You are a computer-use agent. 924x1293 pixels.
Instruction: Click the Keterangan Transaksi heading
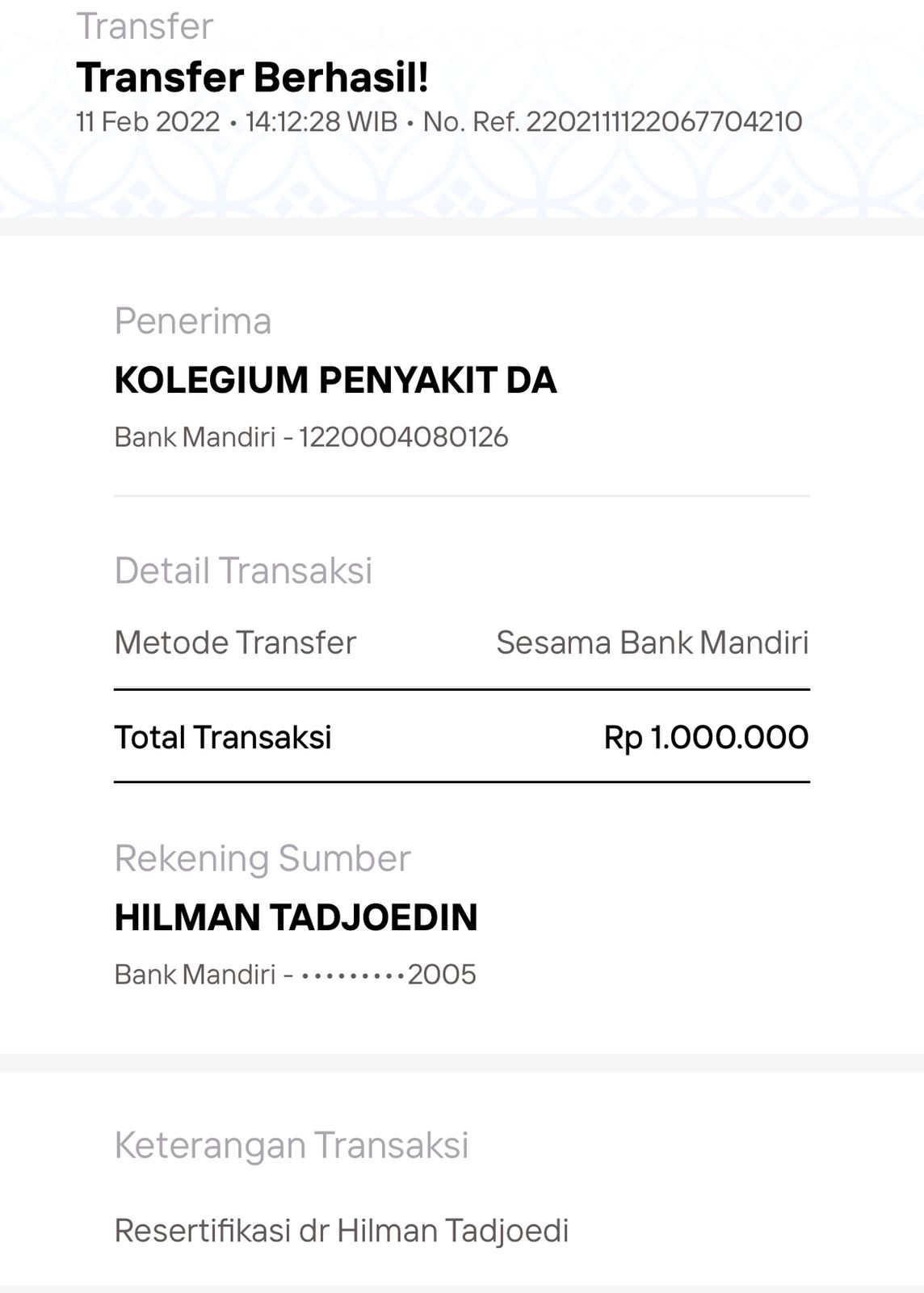click(x=292, y=1145)
